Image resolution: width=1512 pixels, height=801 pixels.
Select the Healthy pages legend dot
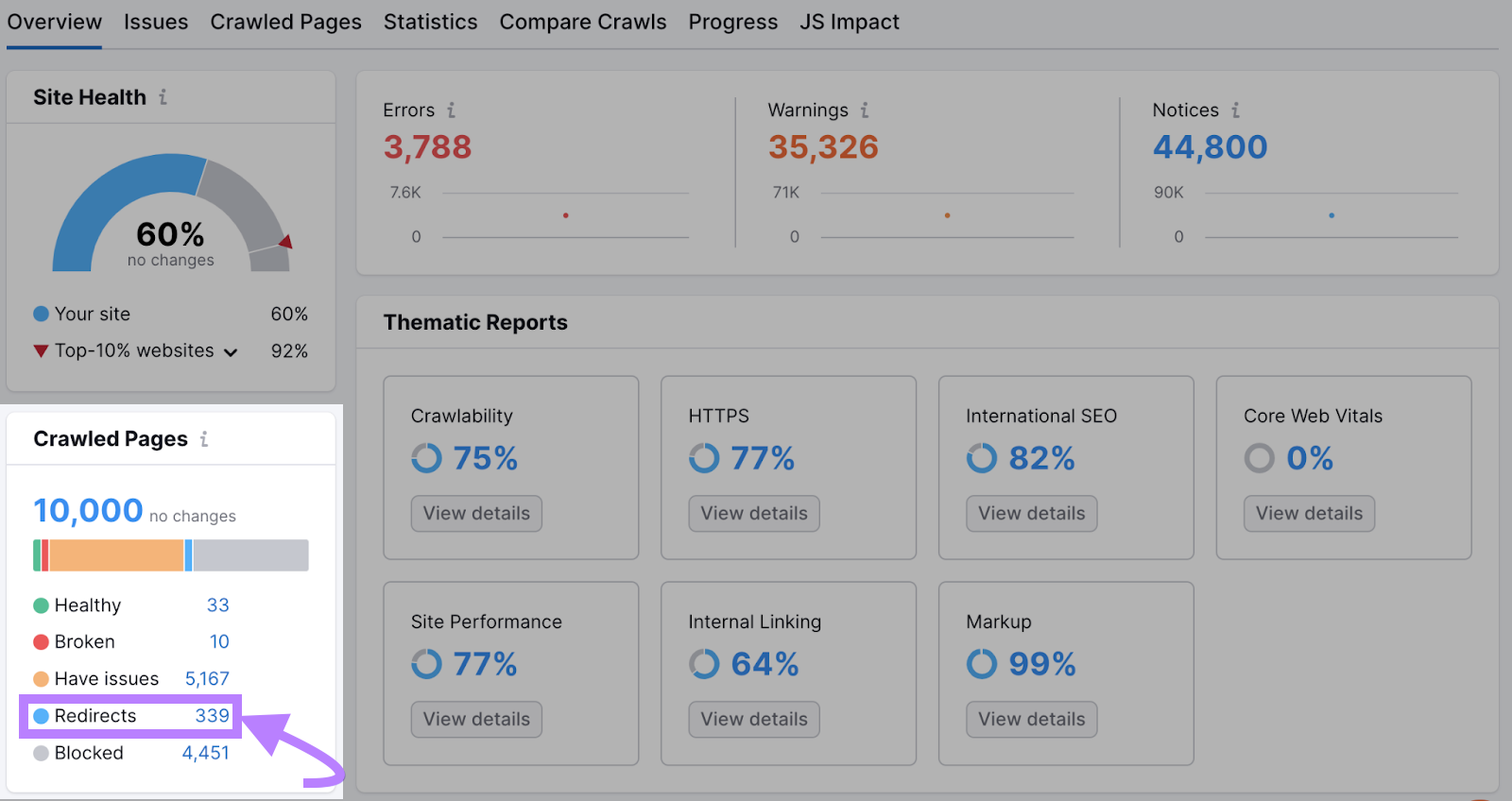(41, 605)
